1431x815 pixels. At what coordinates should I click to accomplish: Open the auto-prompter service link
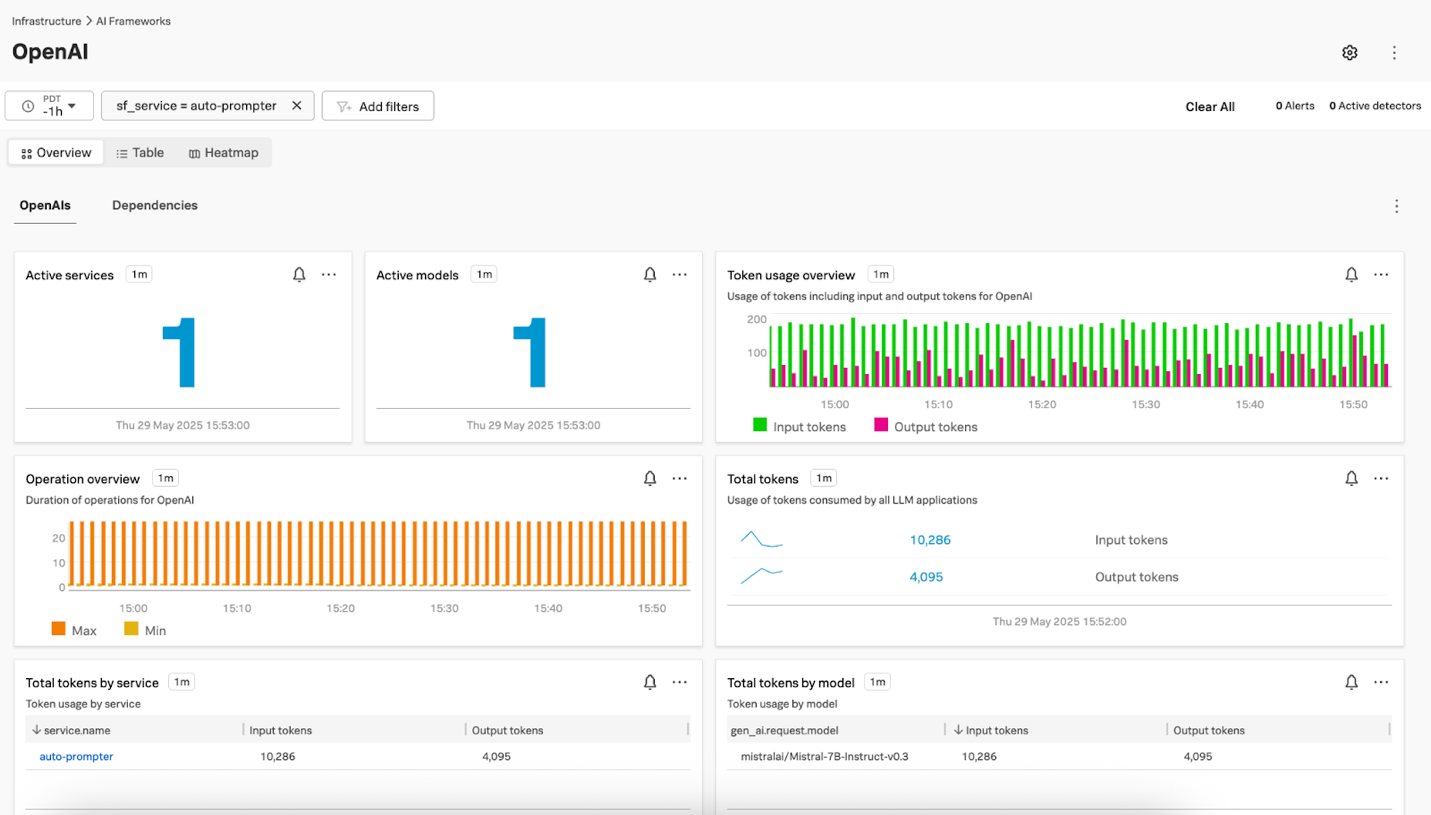point(76,757)
